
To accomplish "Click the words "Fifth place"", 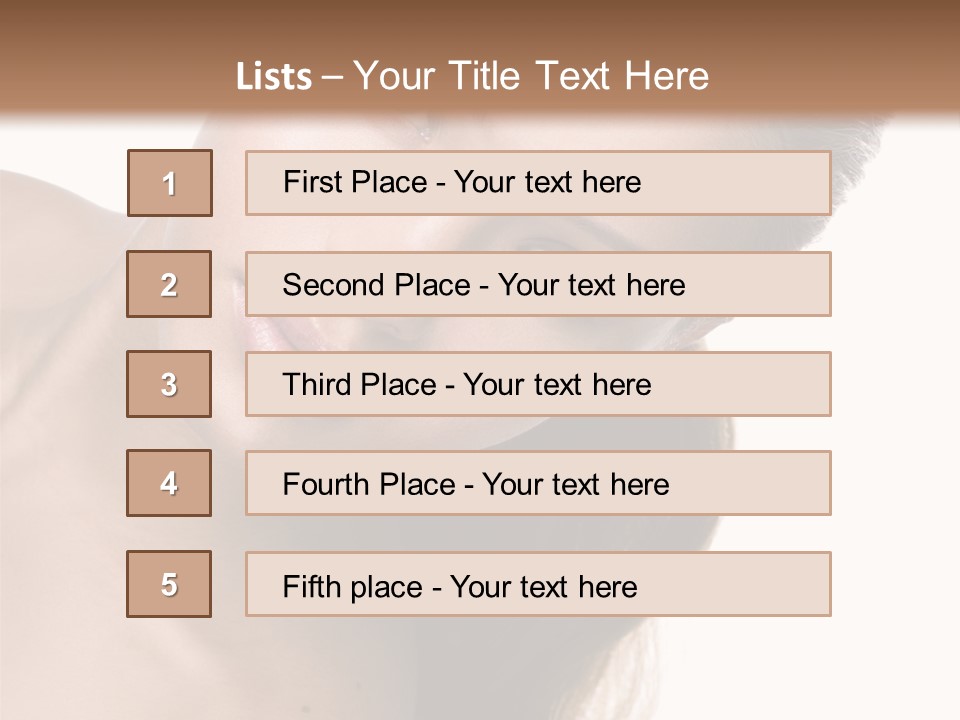I will (x=353, y=586).
